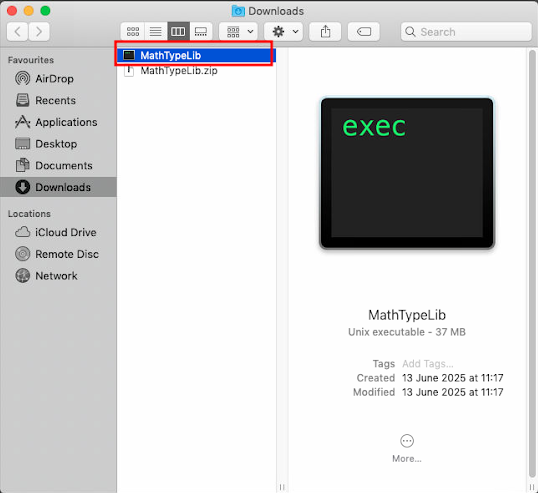Switch to list view

click(156, 32)
